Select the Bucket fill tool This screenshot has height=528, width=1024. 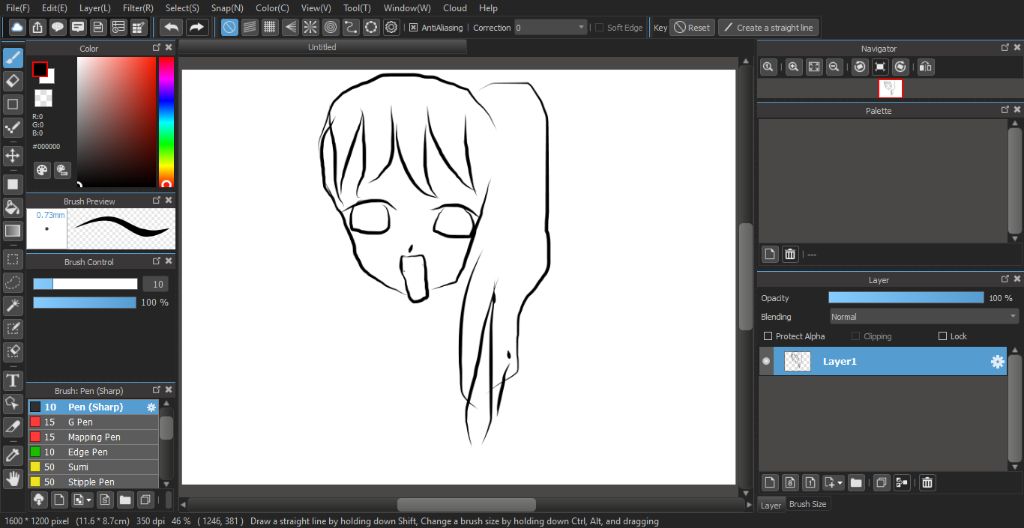coord(13,208)
